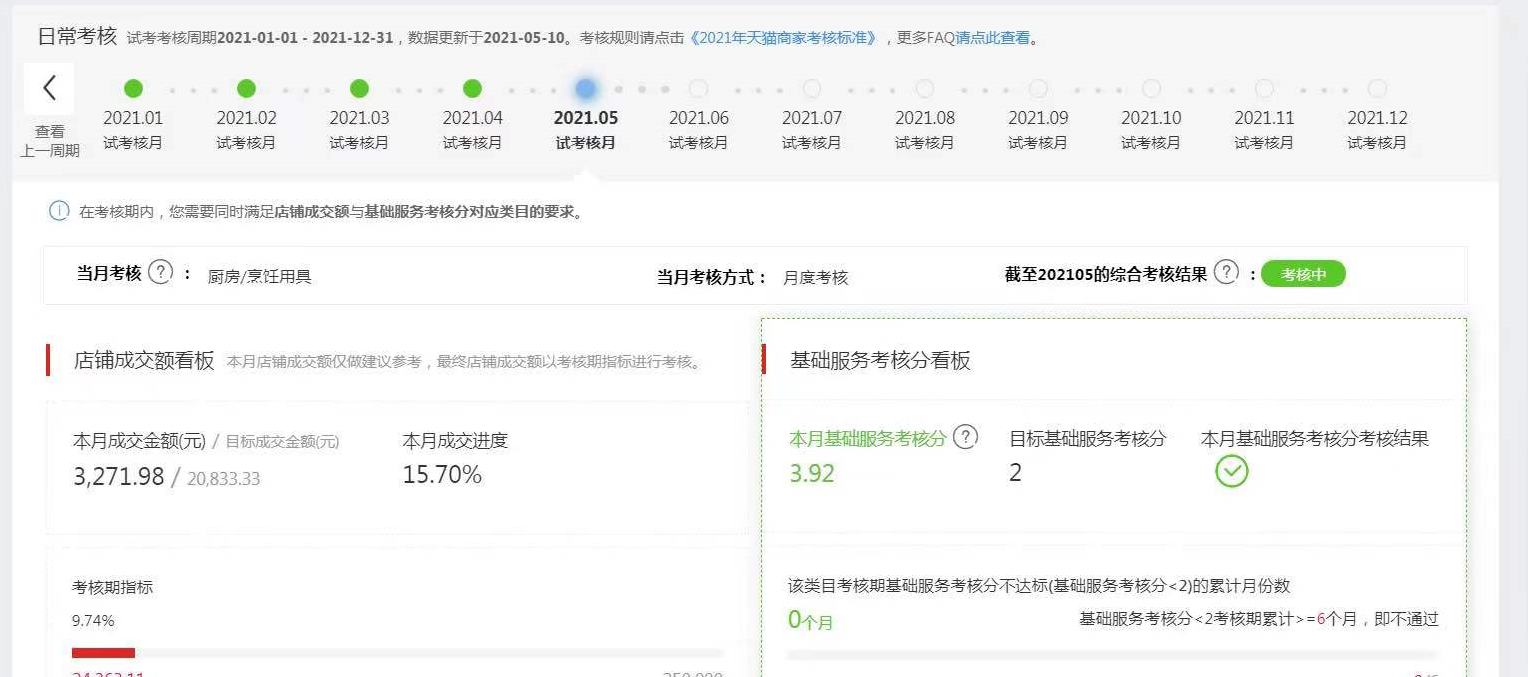This screenshot has height=677, width=1528.
Task: Select the blue 2021.05 current month dot
Action: point(586,88)
